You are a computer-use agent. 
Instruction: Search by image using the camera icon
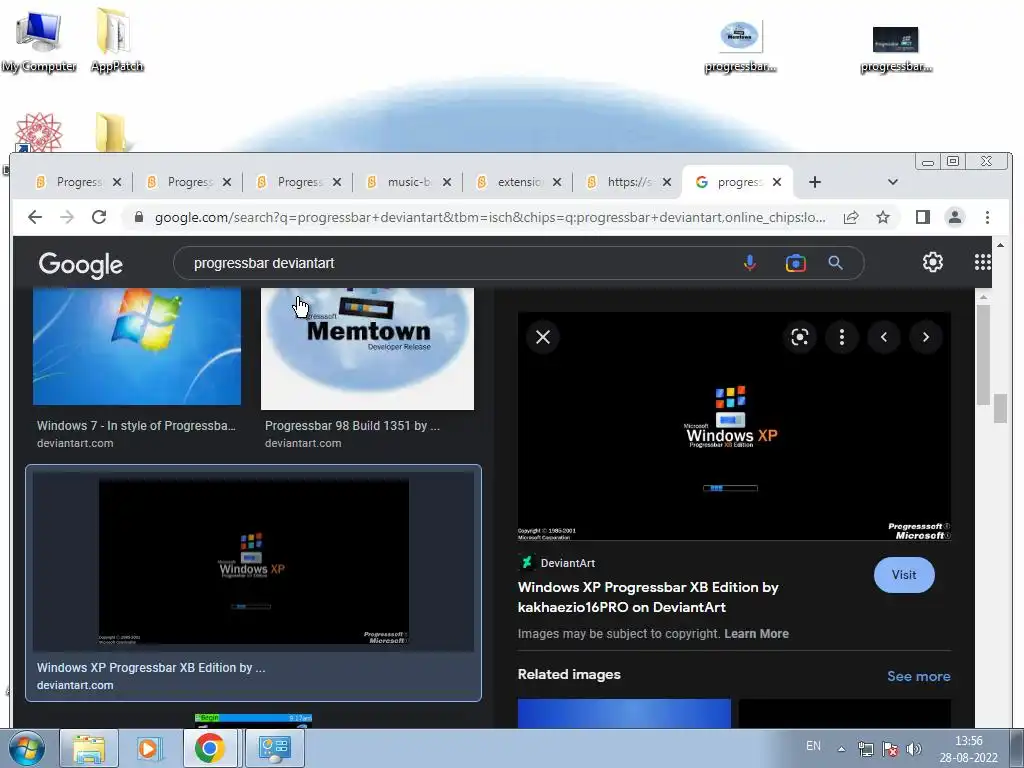[795, 263]
